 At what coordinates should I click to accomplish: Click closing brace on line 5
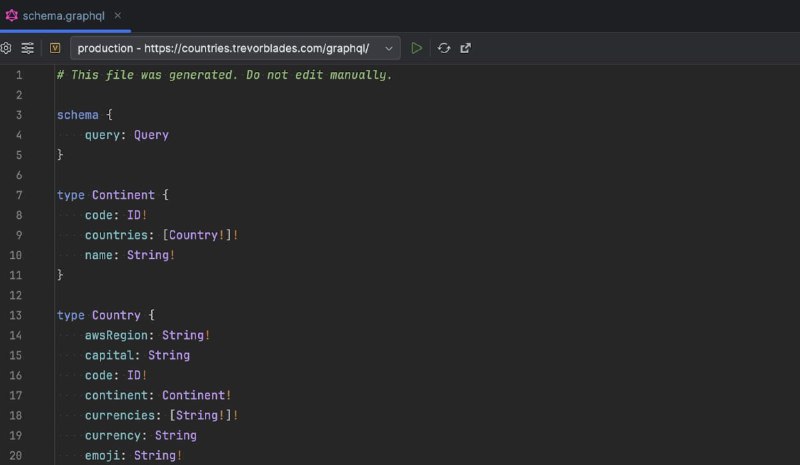point(60,155)
